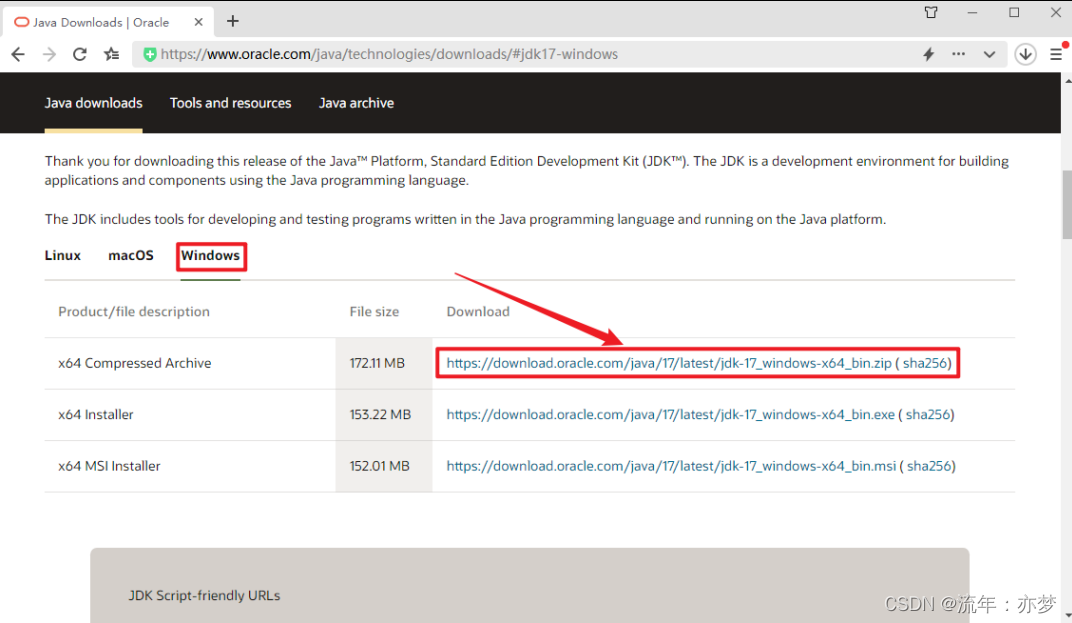Download the jdk-17 windows x64 msi link
1072x623 pixels.
click(671, 466)
